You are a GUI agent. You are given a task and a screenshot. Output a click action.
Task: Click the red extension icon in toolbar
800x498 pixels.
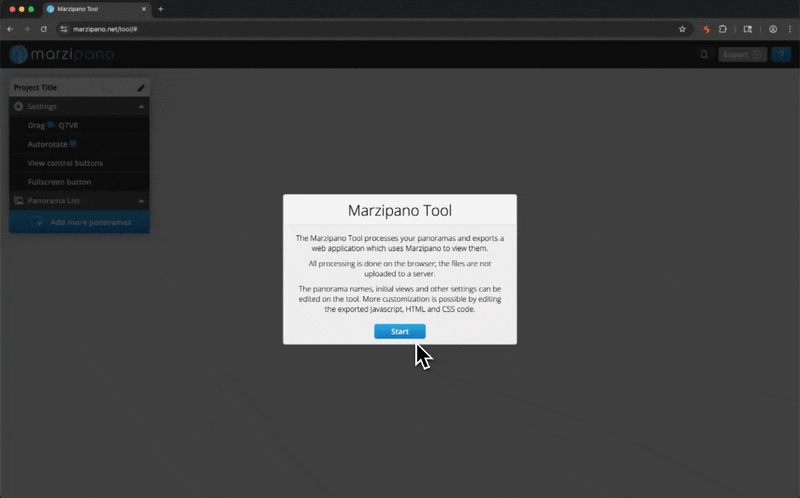pyautogui.click(x=706, y=29)
